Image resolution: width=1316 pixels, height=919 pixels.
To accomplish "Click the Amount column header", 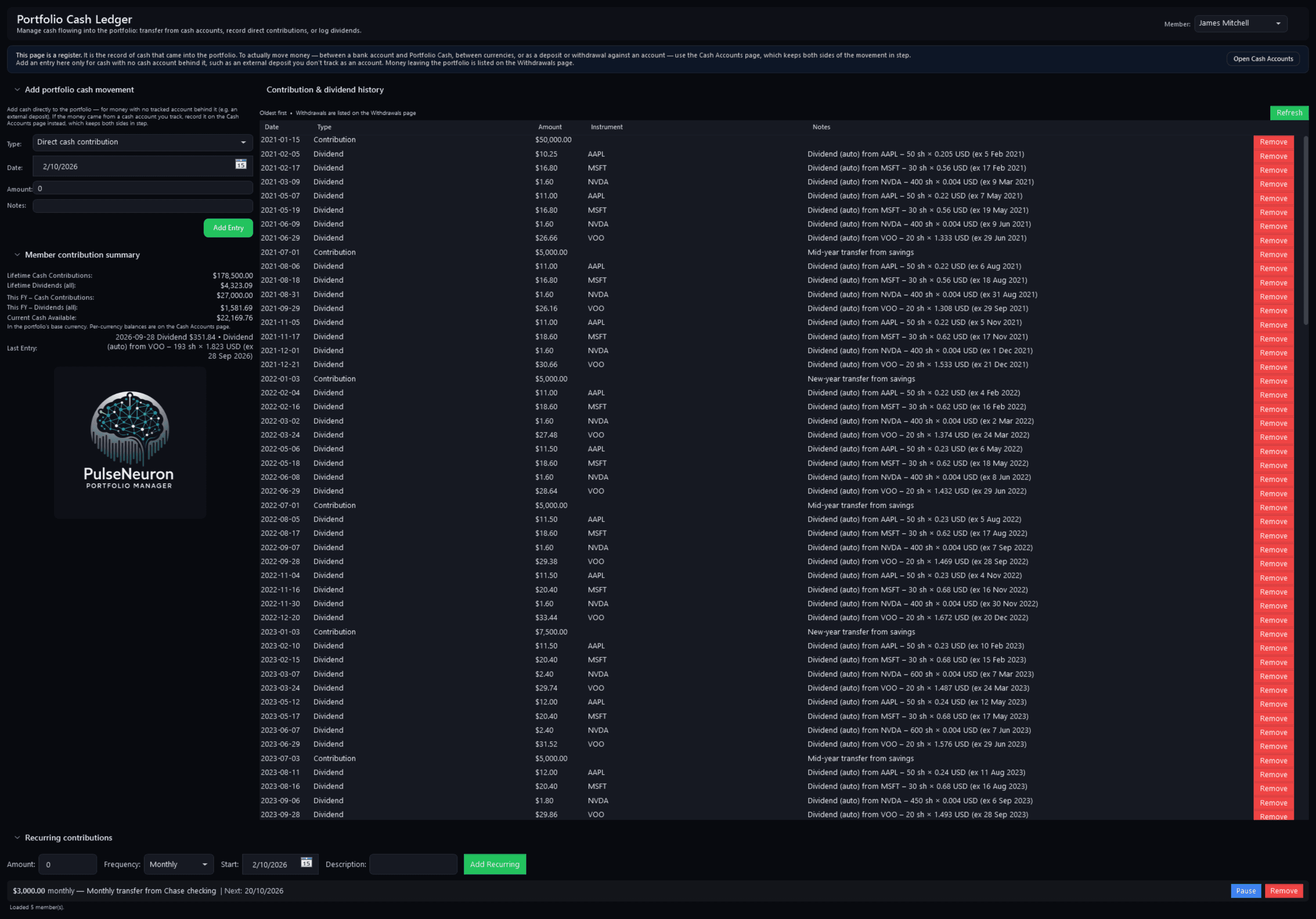I will point(550,127).
